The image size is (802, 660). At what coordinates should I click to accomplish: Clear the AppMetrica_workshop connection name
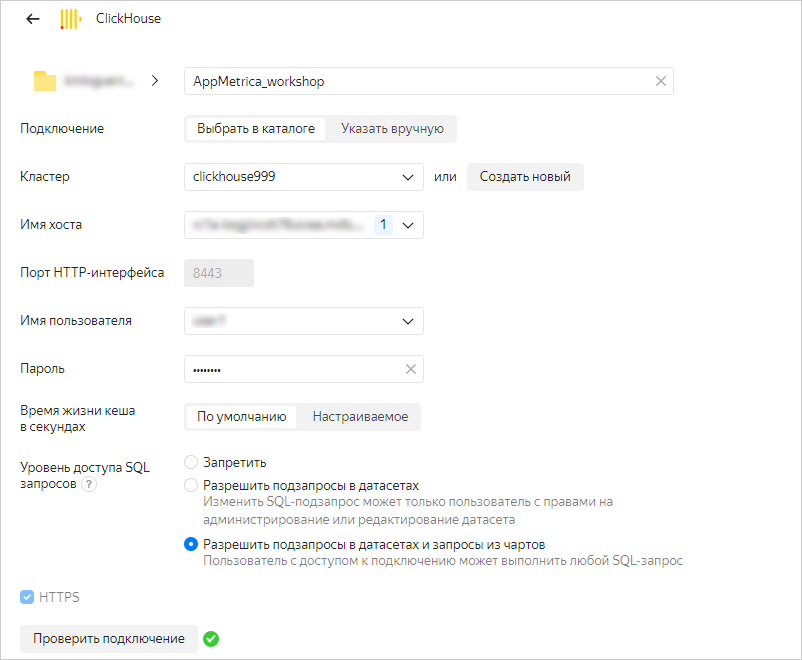[x=660, y=81]
